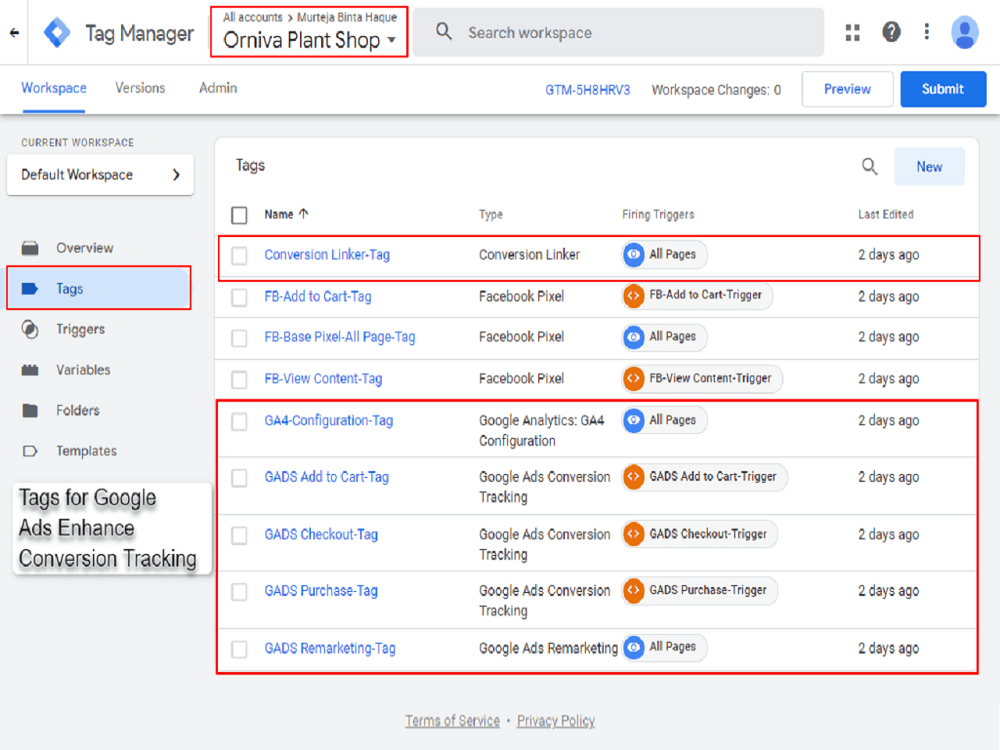1000x750 pixels.
Task: Expand the Default Workspace selector
Action: coord(100,175)
